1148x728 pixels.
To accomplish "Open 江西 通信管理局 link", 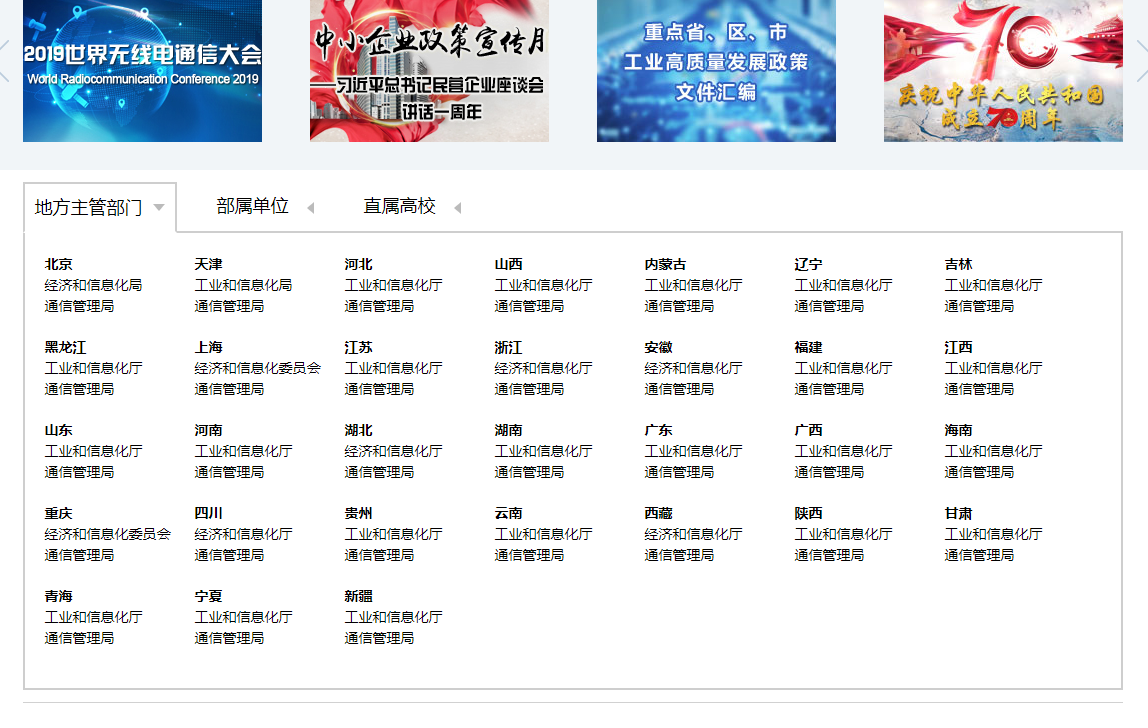I will click(980, 389).
